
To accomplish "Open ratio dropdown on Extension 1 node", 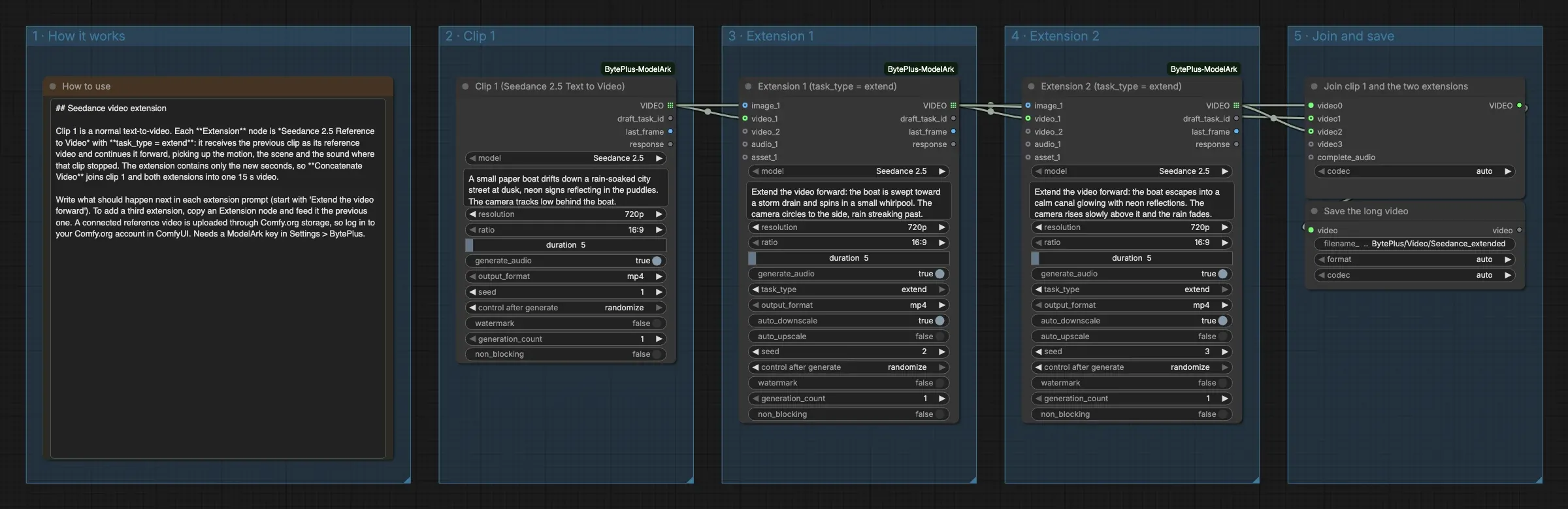I will click(x=849, y=242).
